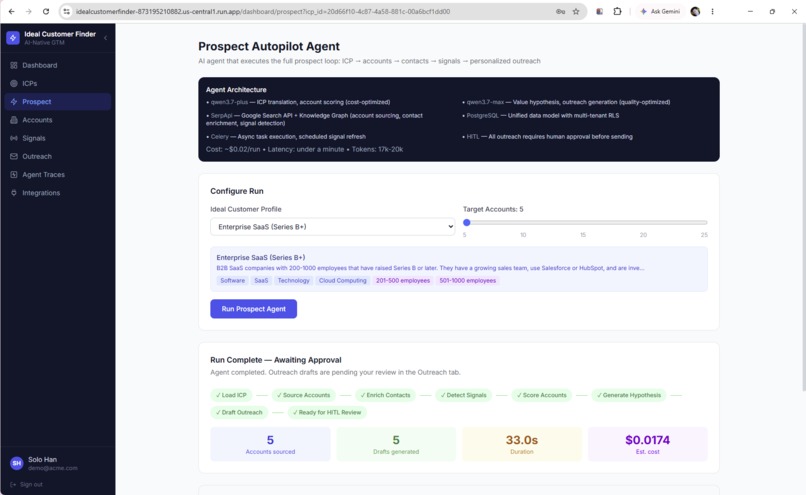Reload the page with the refresh icon
Screen dimensions: 806x495
(x=46, y=11)
